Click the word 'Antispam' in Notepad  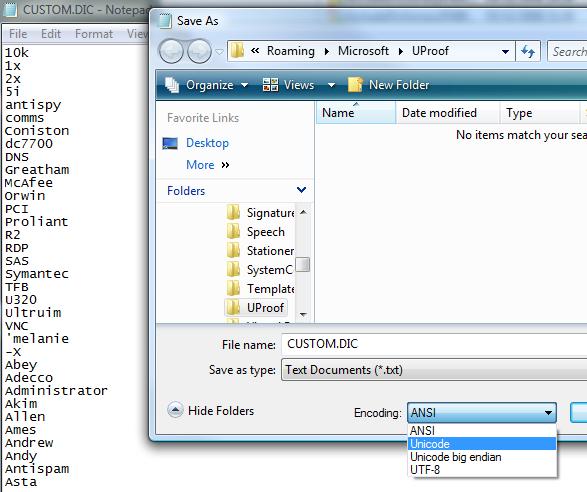[37, 469]
